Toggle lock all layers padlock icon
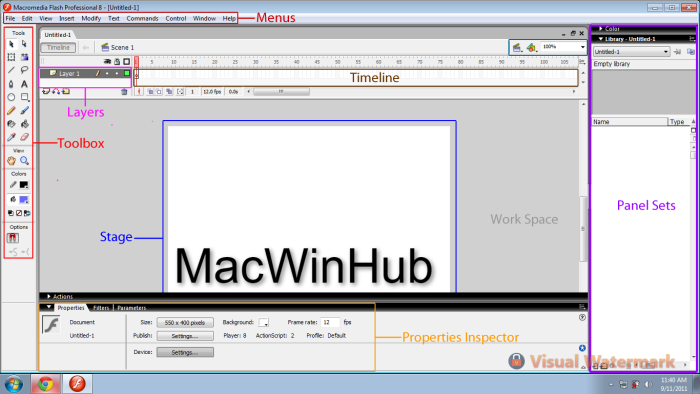Viewport: 700px width, 394px height. 117,62
